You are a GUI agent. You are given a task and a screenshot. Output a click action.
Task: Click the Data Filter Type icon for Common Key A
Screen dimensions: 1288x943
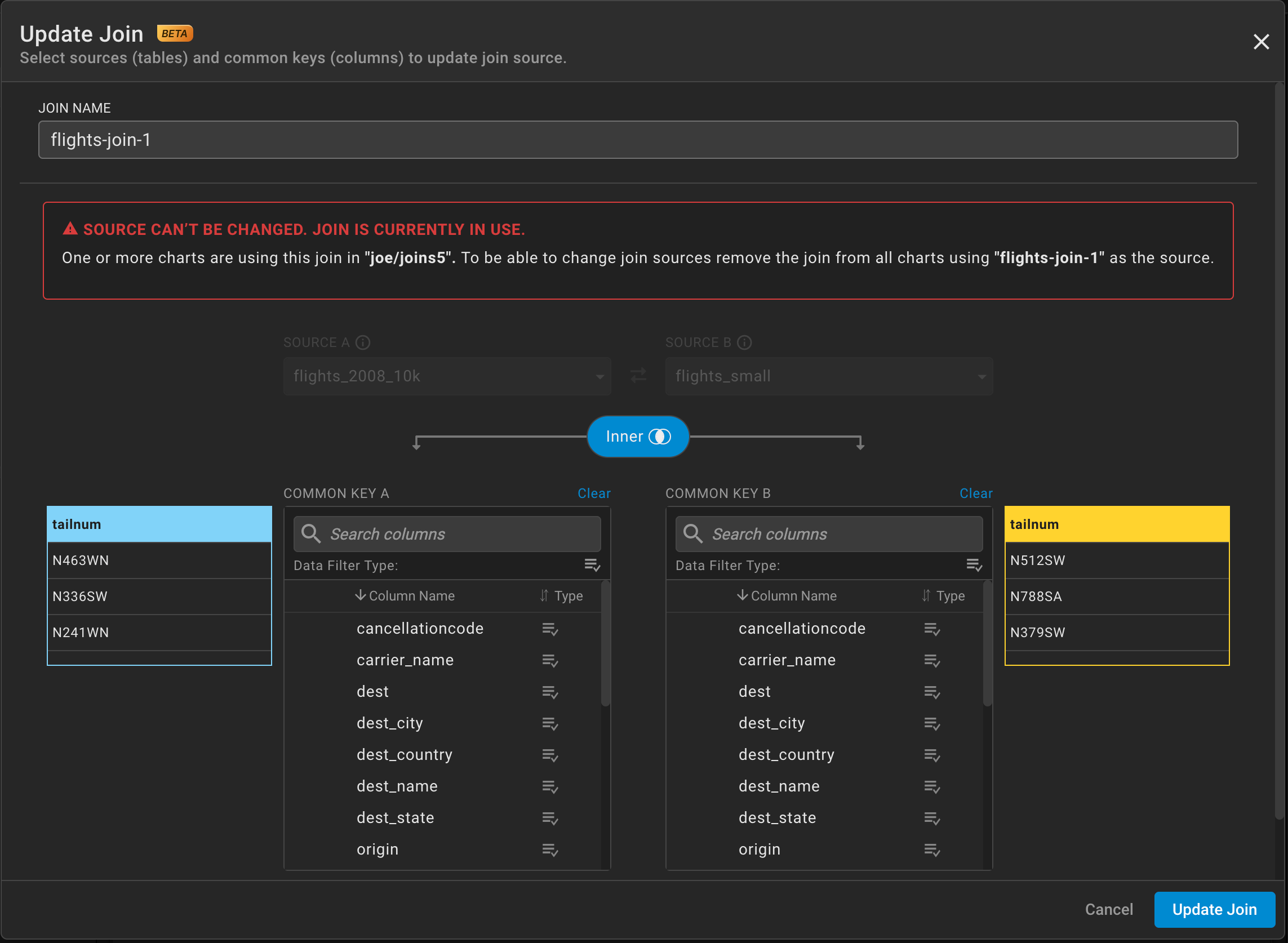[592, 566]
